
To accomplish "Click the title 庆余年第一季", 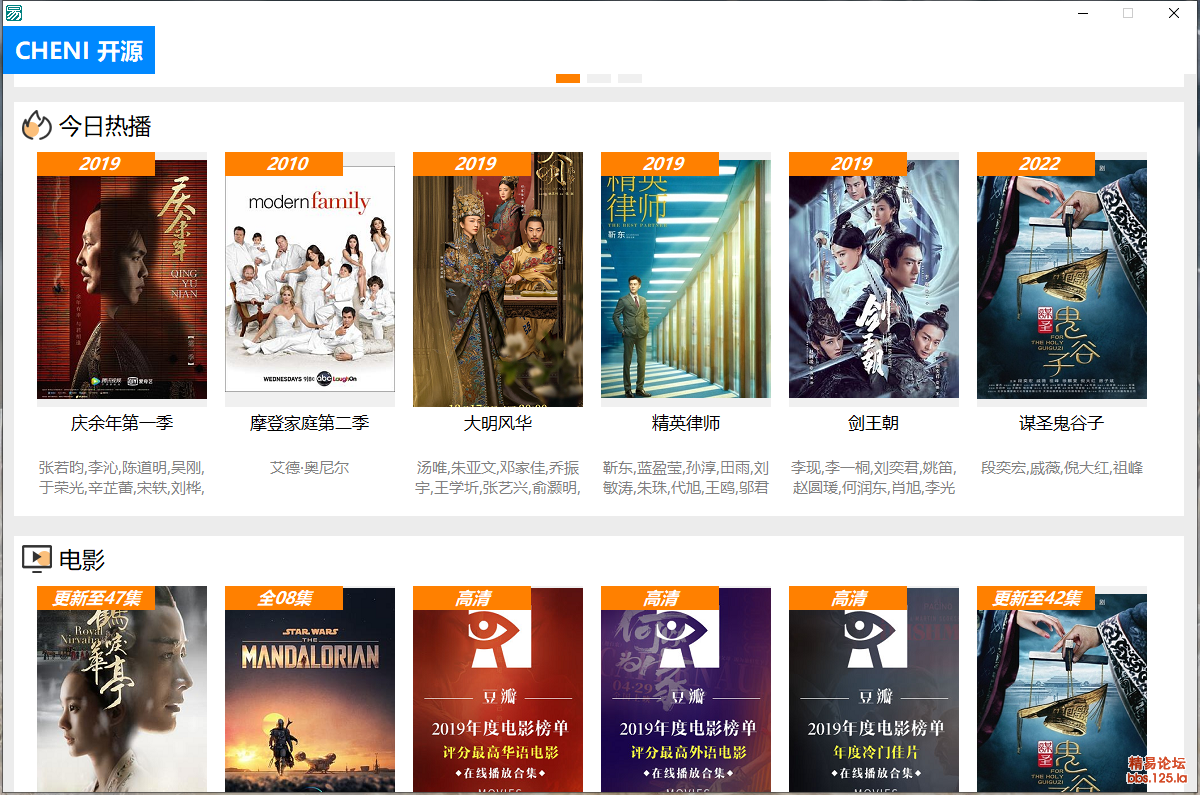I will pos(122,423).
